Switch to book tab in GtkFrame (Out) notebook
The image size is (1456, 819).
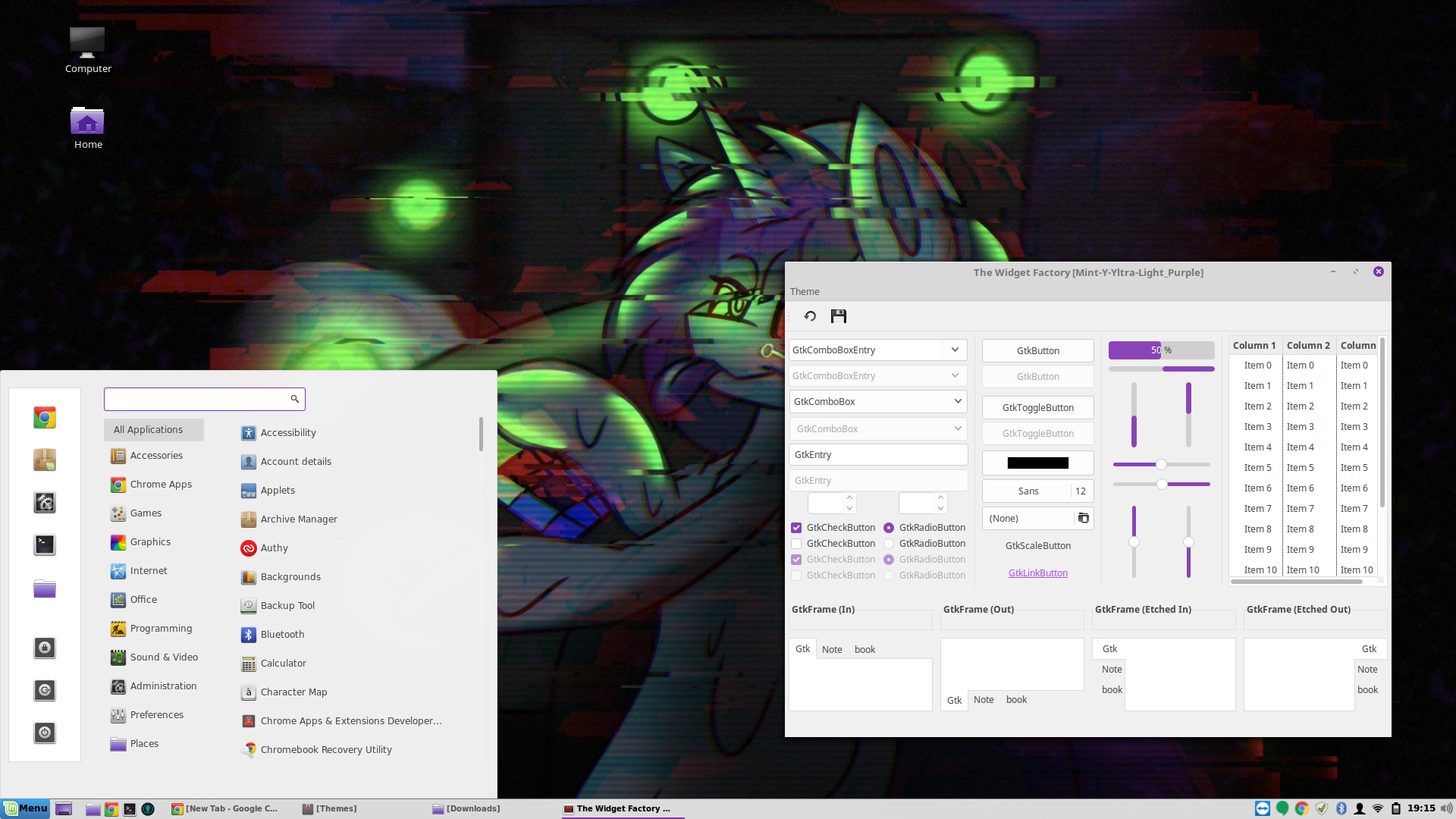(x=1016, y=699)
